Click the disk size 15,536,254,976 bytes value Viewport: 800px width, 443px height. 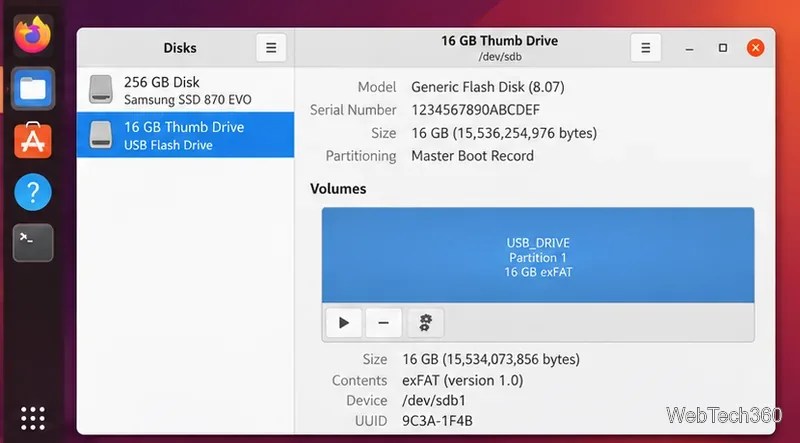point(504,134)
